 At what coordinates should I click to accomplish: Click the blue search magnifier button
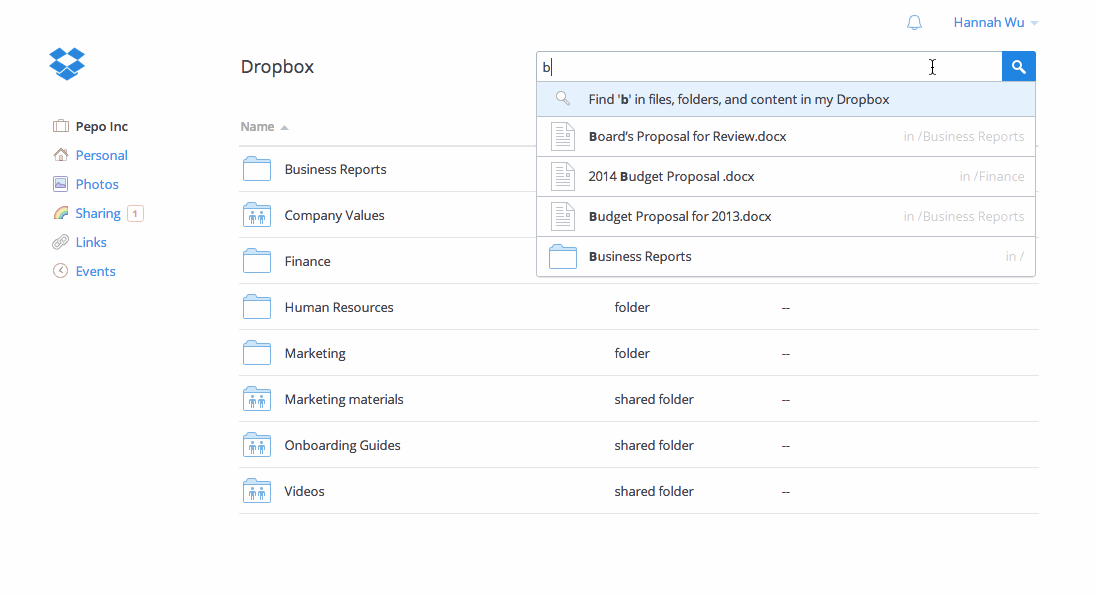click(x=1019, y=67)
